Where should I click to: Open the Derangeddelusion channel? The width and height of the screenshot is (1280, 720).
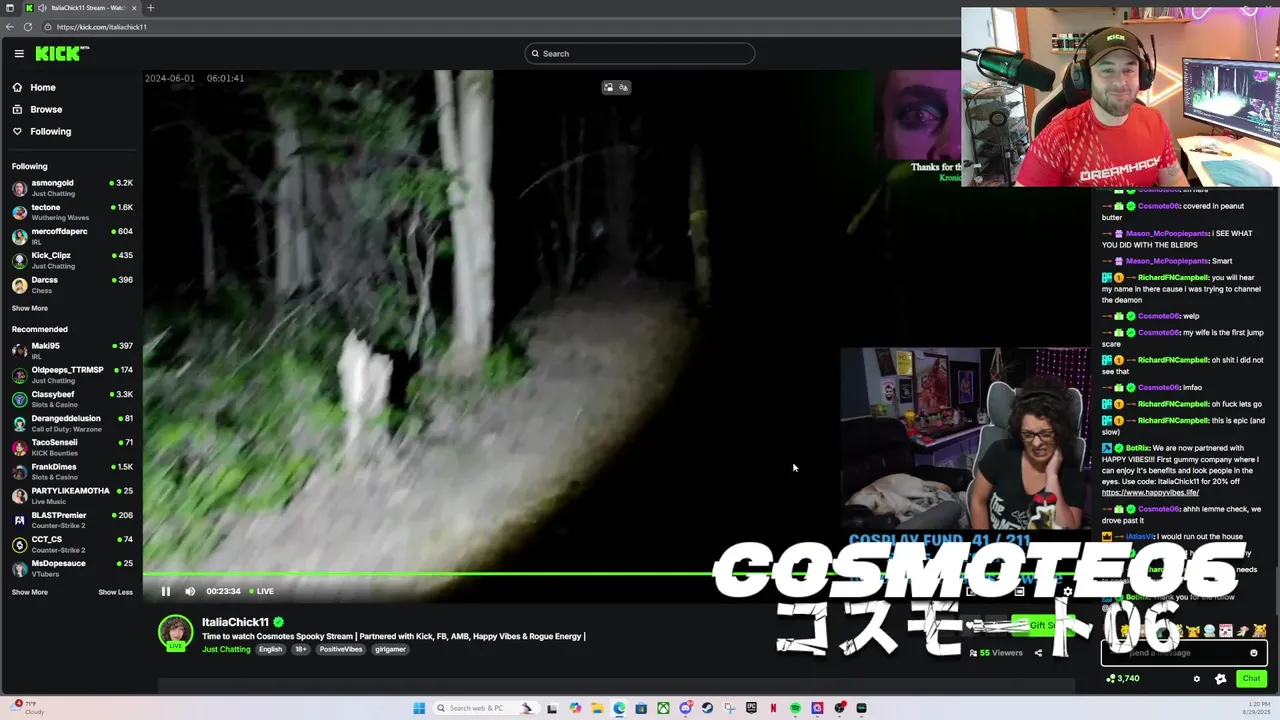coord(72,423)
